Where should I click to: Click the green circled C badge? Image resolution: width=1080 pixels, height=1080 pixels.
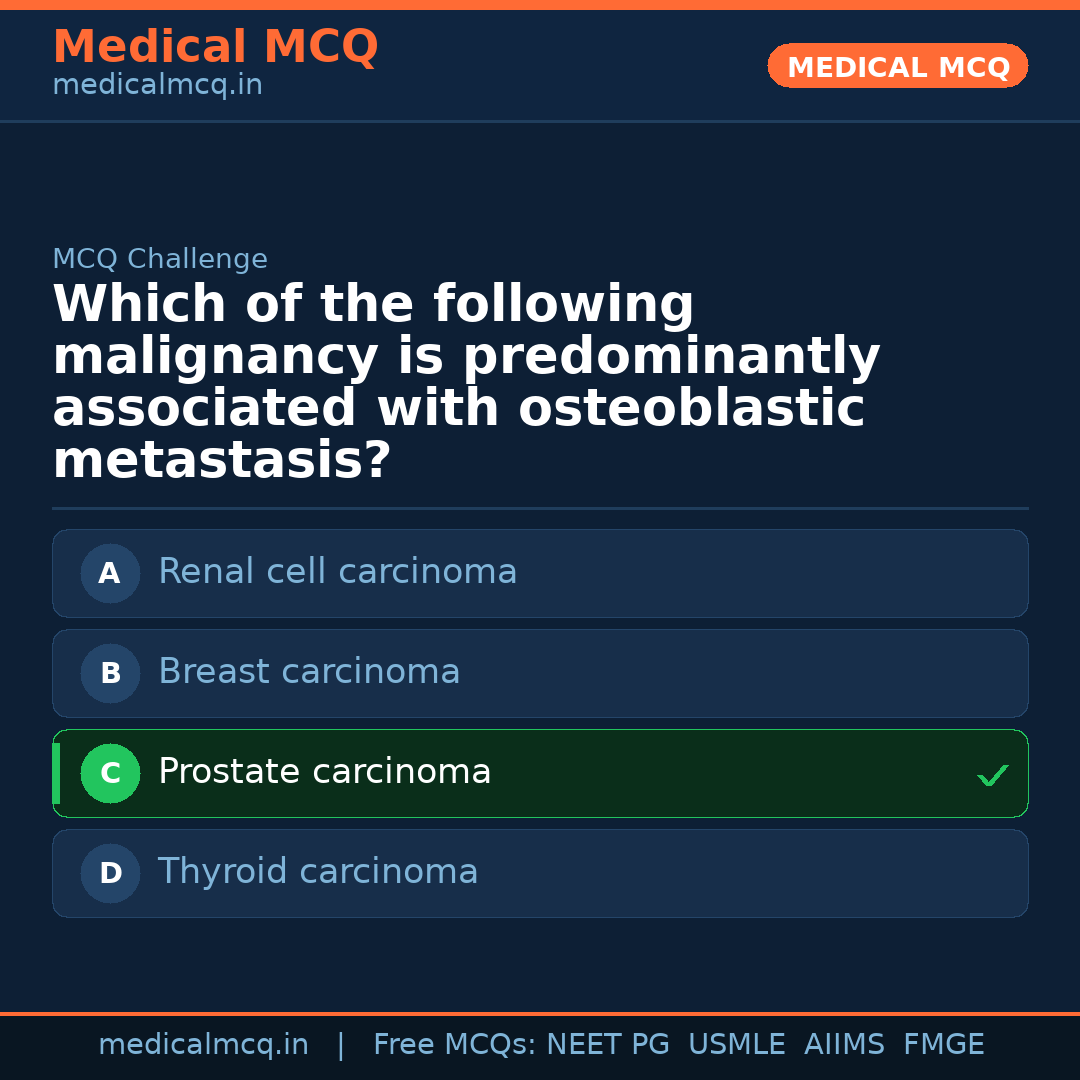[110, 774]
